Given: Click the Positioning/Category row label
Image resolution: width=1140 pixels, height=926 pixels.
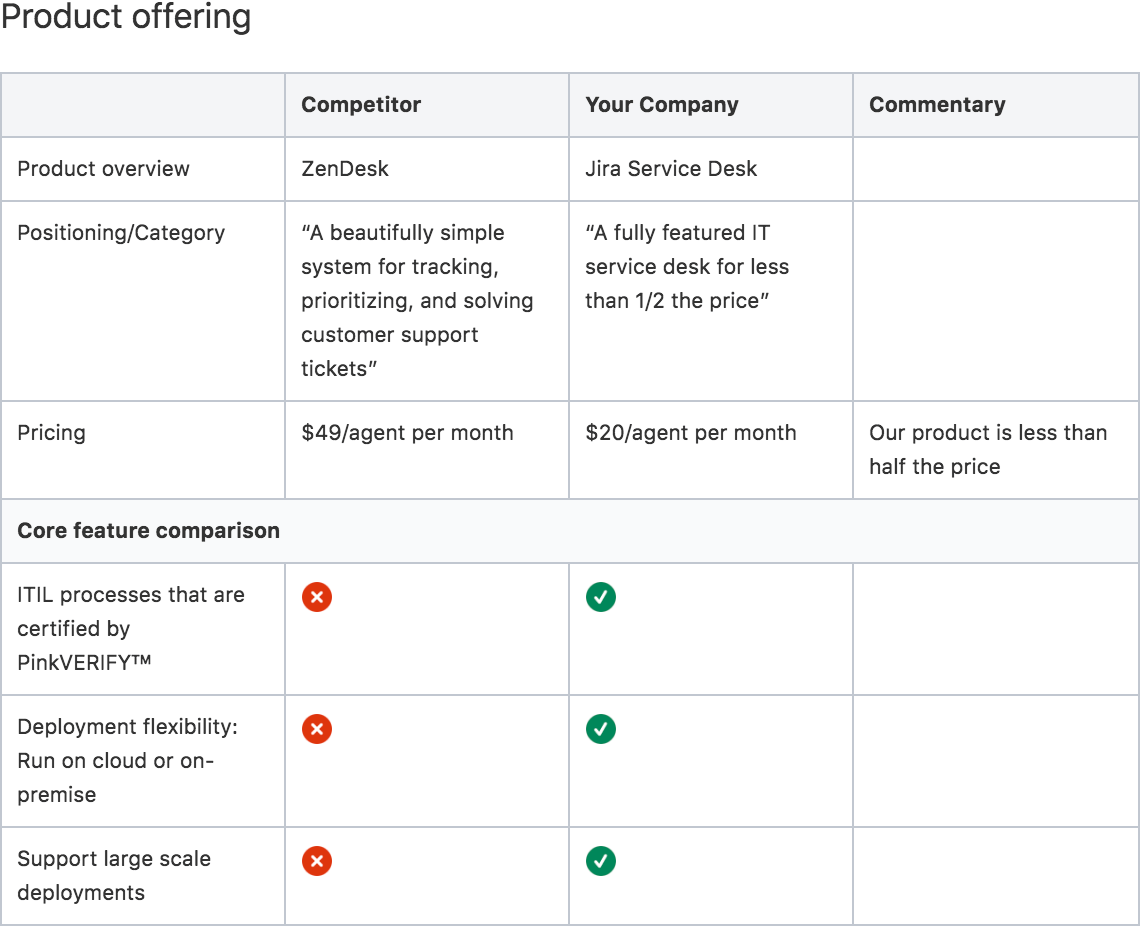Looking at the screenshot, I should (x=121, y=233).
